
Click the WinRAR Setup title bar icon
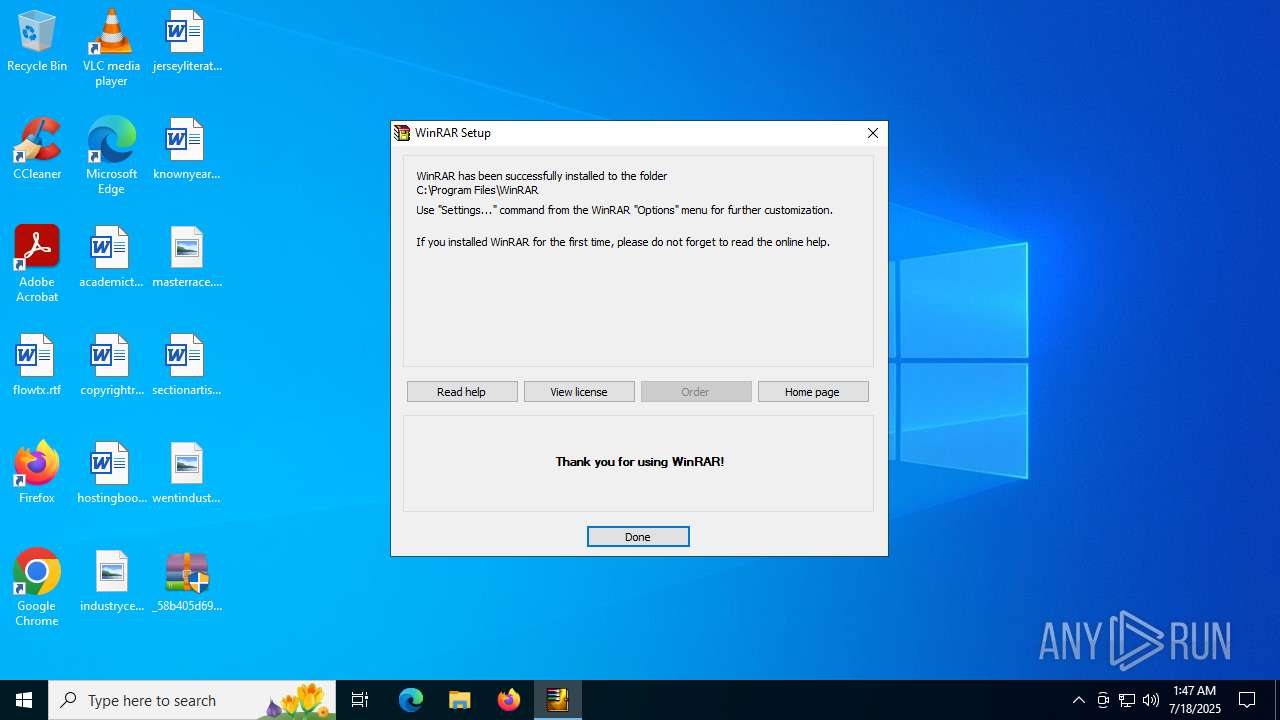(x=402, y=133)
